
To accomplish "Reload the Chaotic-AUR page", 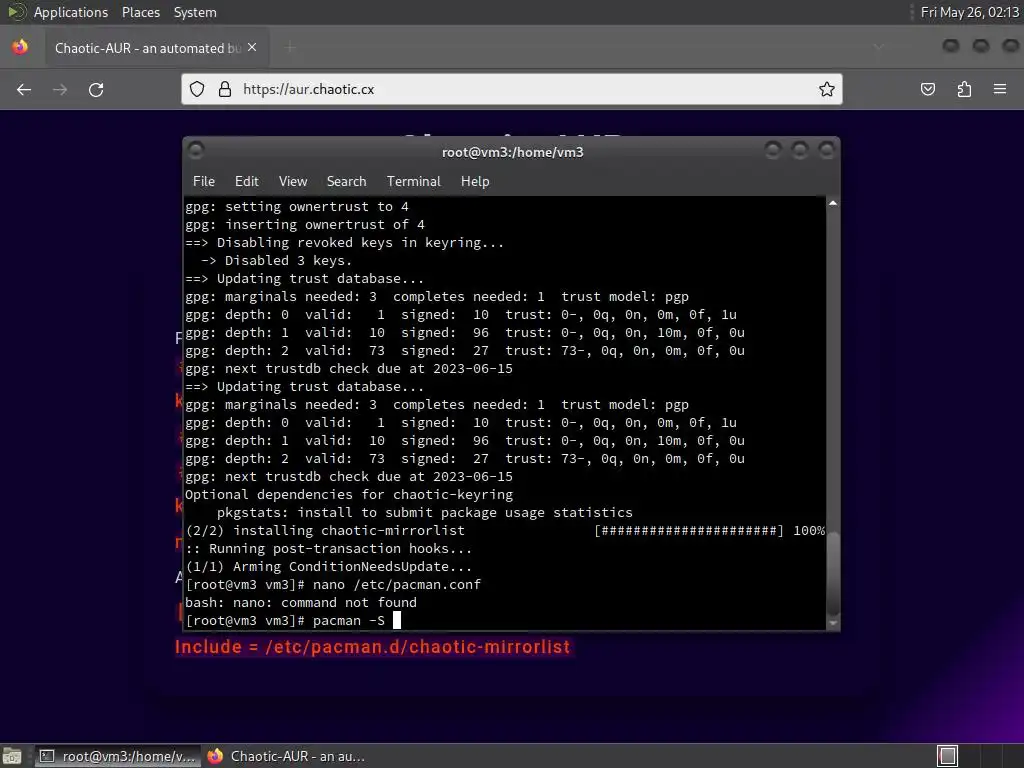I will click(x=96, y=89).
